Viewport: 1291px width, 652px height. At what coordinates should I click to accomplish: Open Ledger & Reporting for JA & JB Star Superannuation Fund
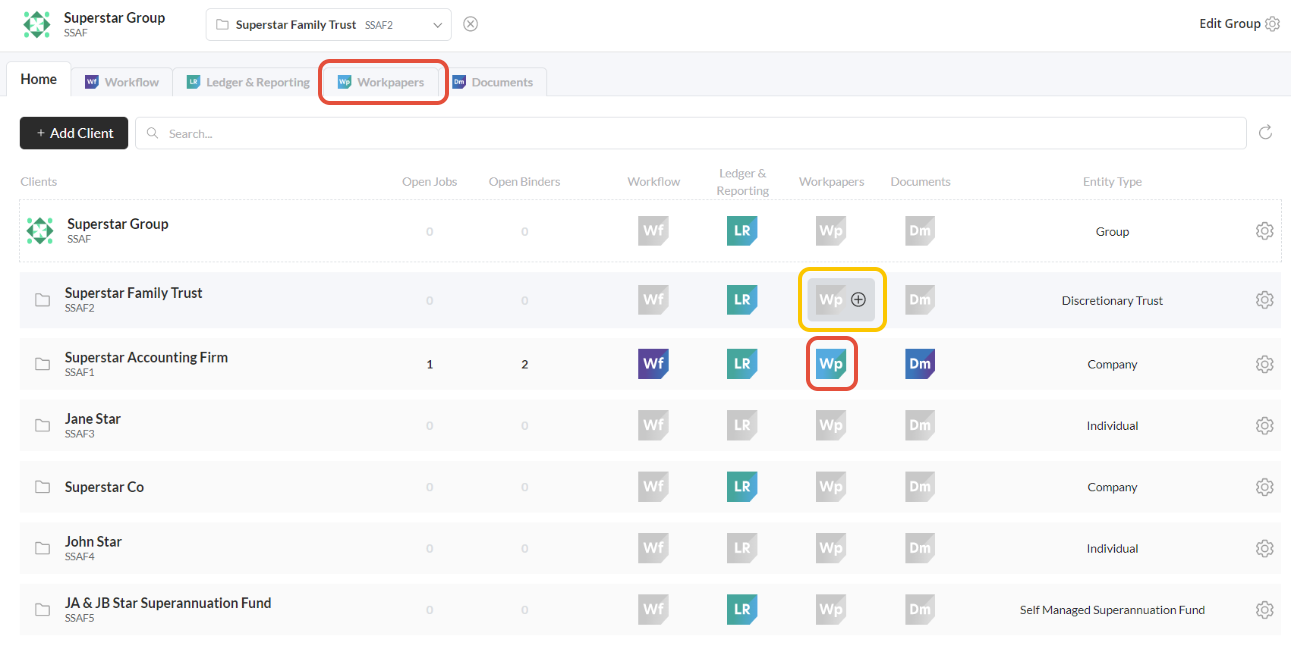point(742,609)
